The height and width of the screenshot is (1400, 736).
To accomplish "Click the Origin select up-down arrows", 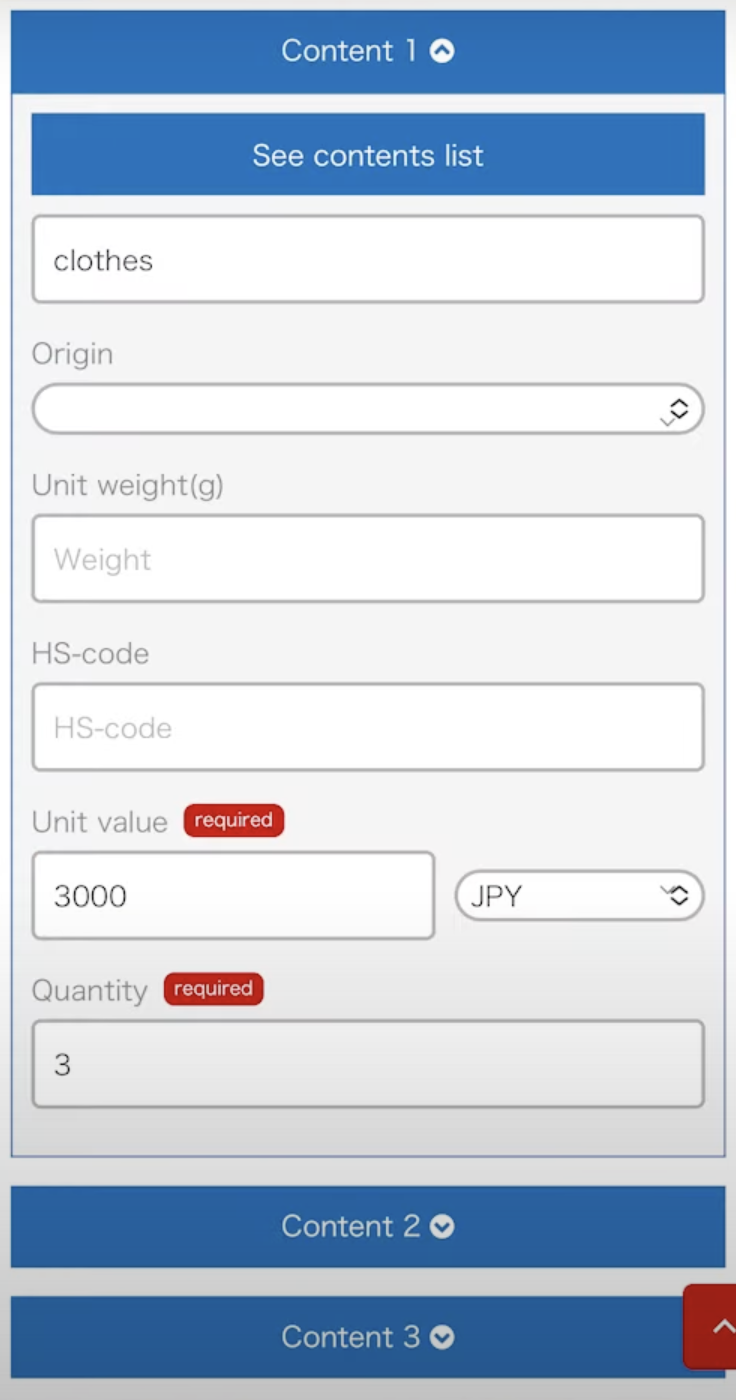I will pyautogui.click(x=678, y=409).
